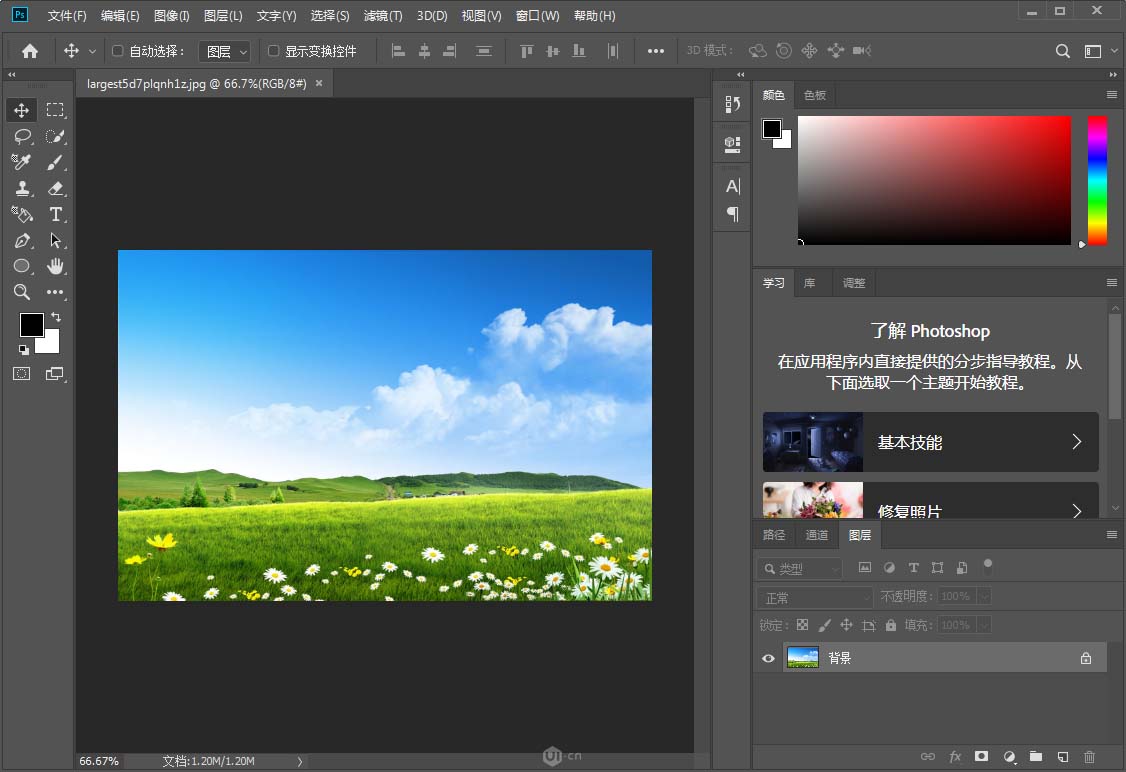Select the Eyedropper tool
This screenshot has height=772, width=1126.
click(22, 162)
